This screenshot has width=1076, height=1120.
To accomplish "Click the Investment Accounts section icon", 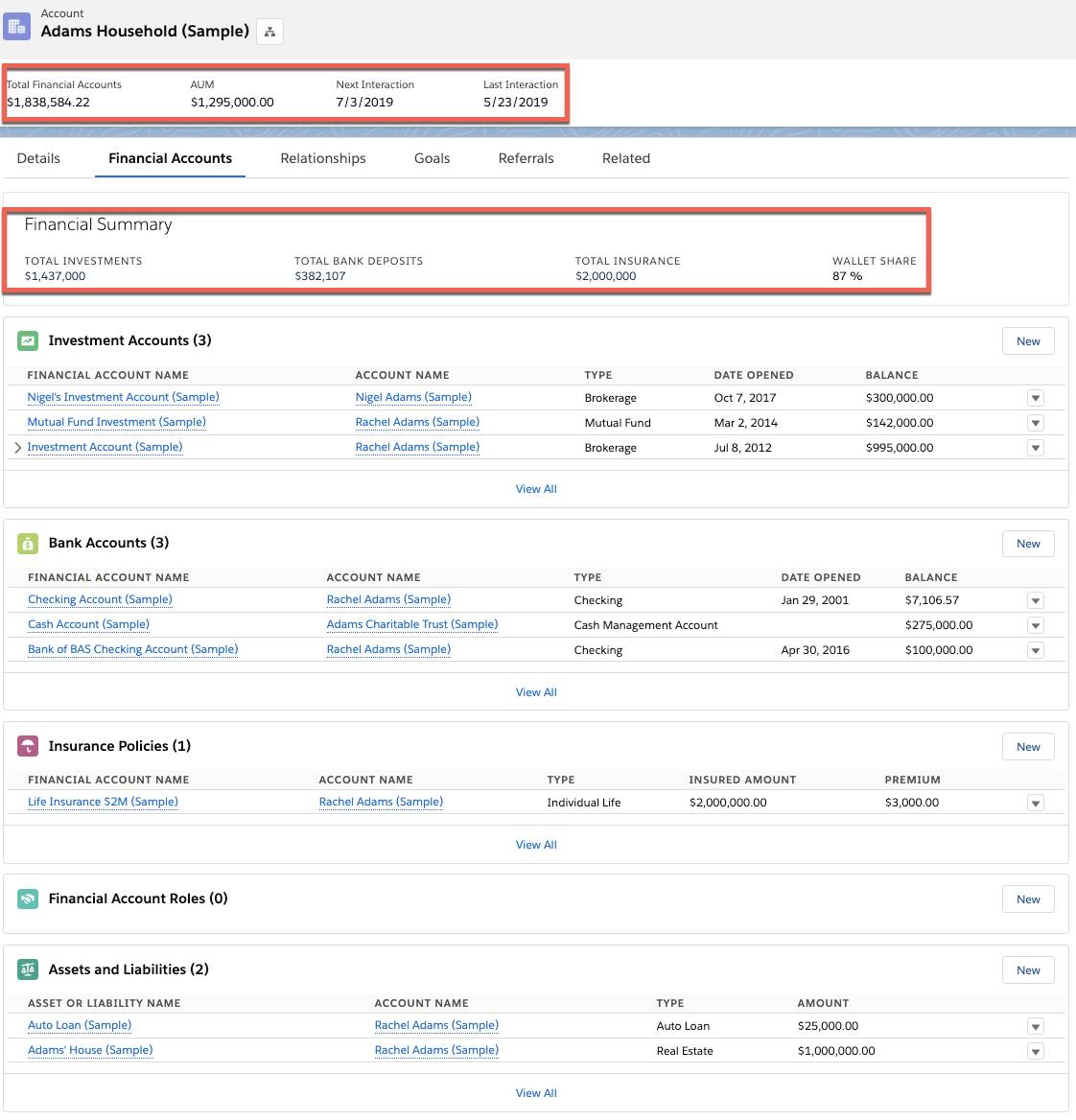I will (x=28, y=339).
